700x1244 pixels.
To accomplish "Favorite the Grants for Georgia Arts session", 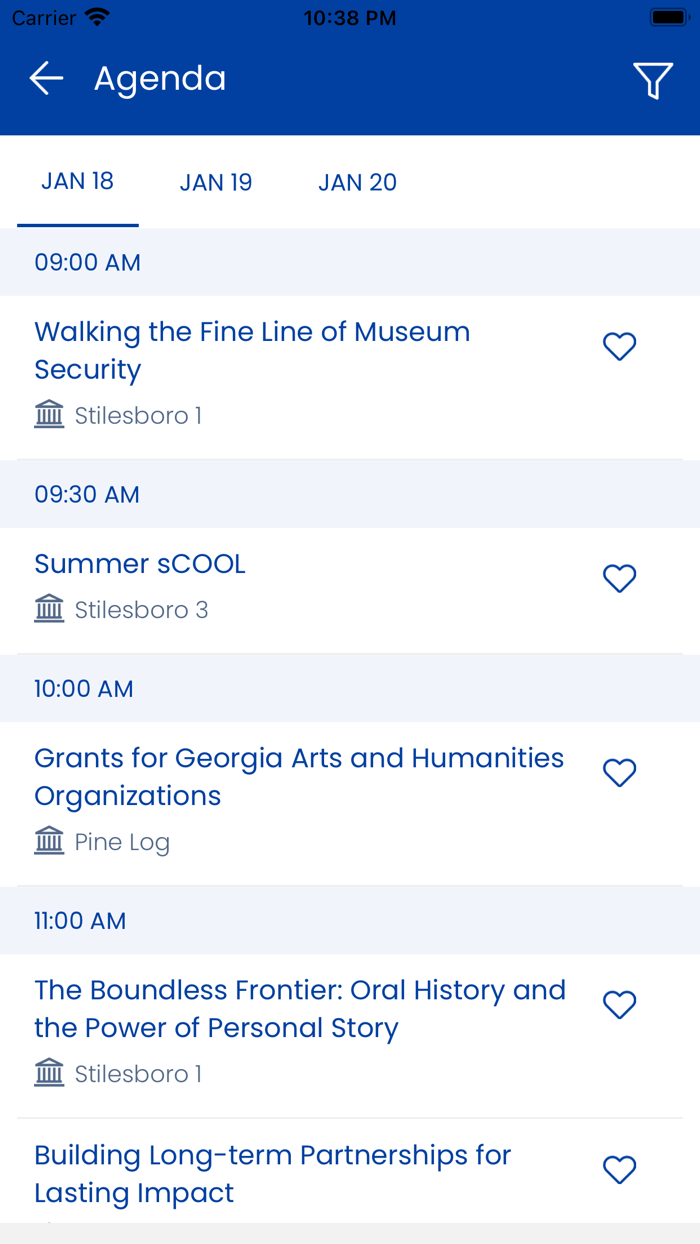I will [x=620, y=773].
